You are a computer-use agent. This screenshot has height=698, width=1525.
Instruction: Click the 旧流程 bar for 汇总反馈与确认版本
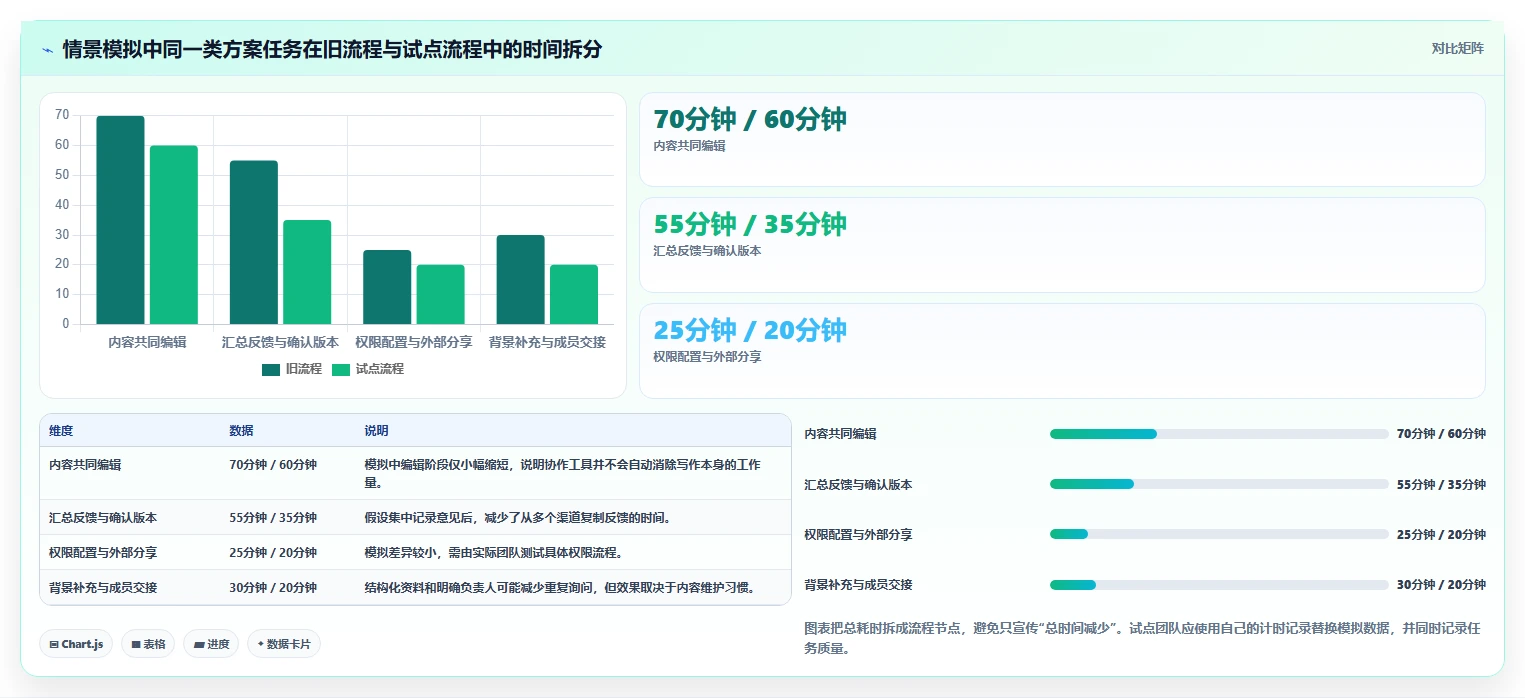(x=254, y=242)
